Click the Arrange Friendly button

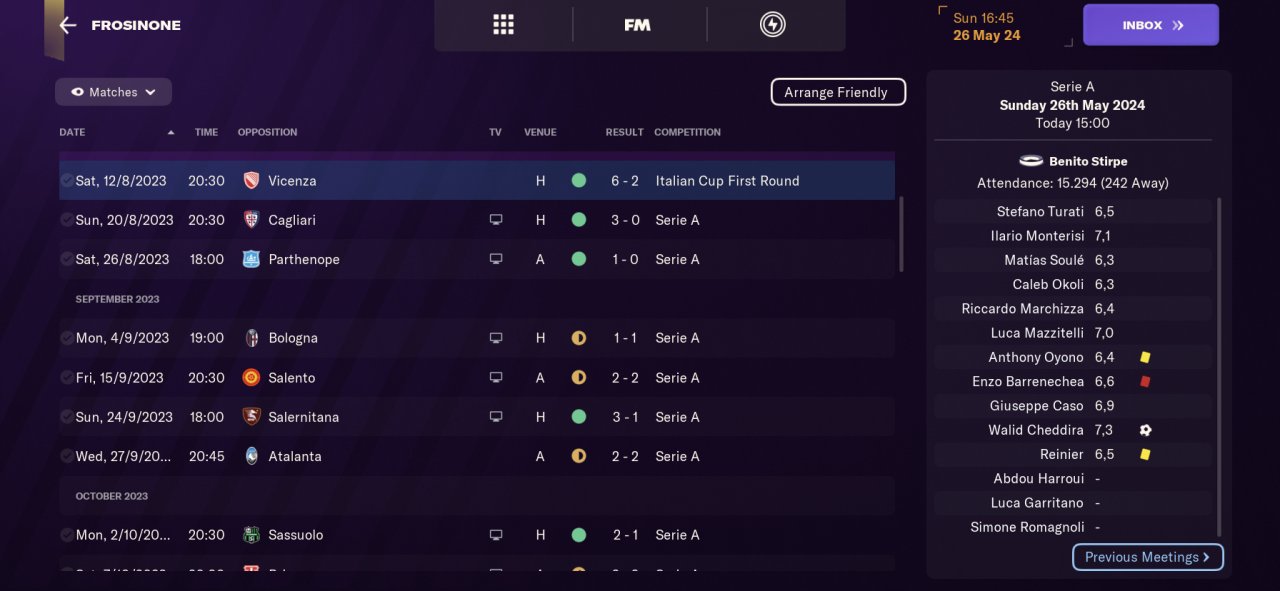(x=838, y=92)
